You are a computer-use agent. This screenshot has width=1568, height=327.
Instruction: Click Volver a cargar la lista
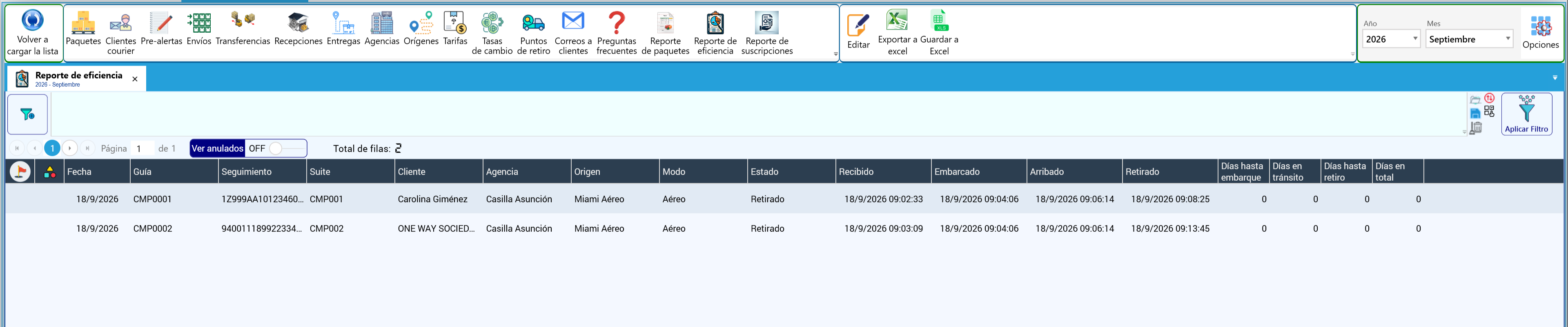[x=33, y=33]
